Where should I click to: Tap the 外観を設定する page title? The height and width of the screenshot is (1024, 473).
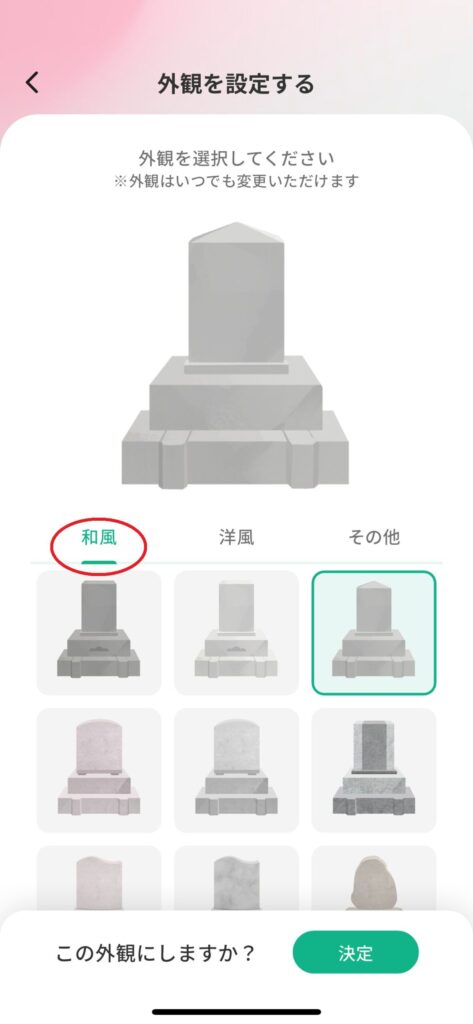point(236,84)
